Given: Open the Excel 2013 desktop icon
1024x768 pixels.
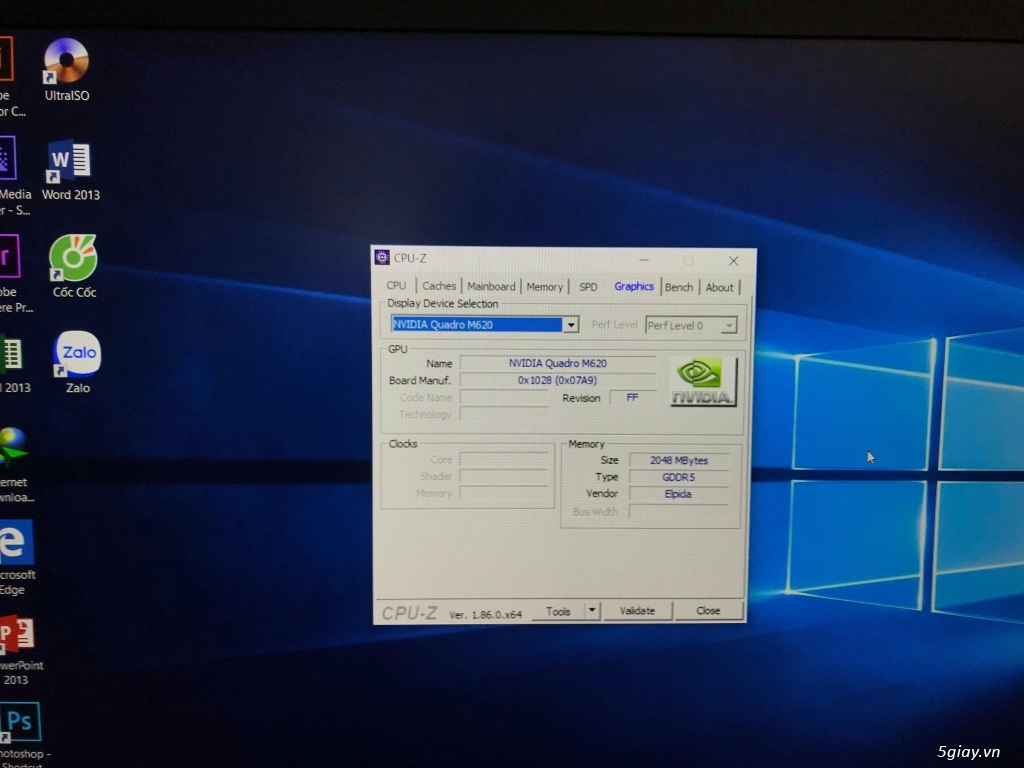Looking at the screenshot, I should pyautogui.click(x=14, y=362).
